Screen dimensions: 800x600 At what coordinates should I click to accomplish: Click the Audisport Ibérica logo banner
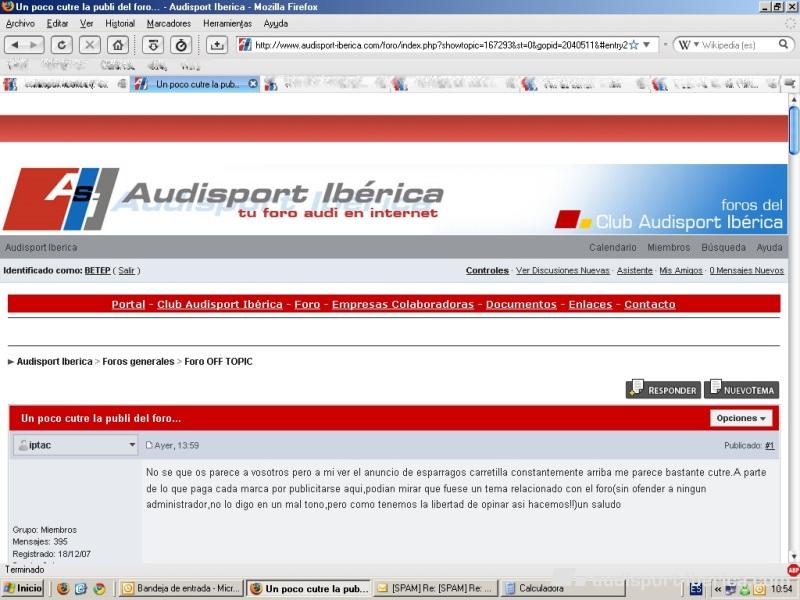click(x=222, y=199)
